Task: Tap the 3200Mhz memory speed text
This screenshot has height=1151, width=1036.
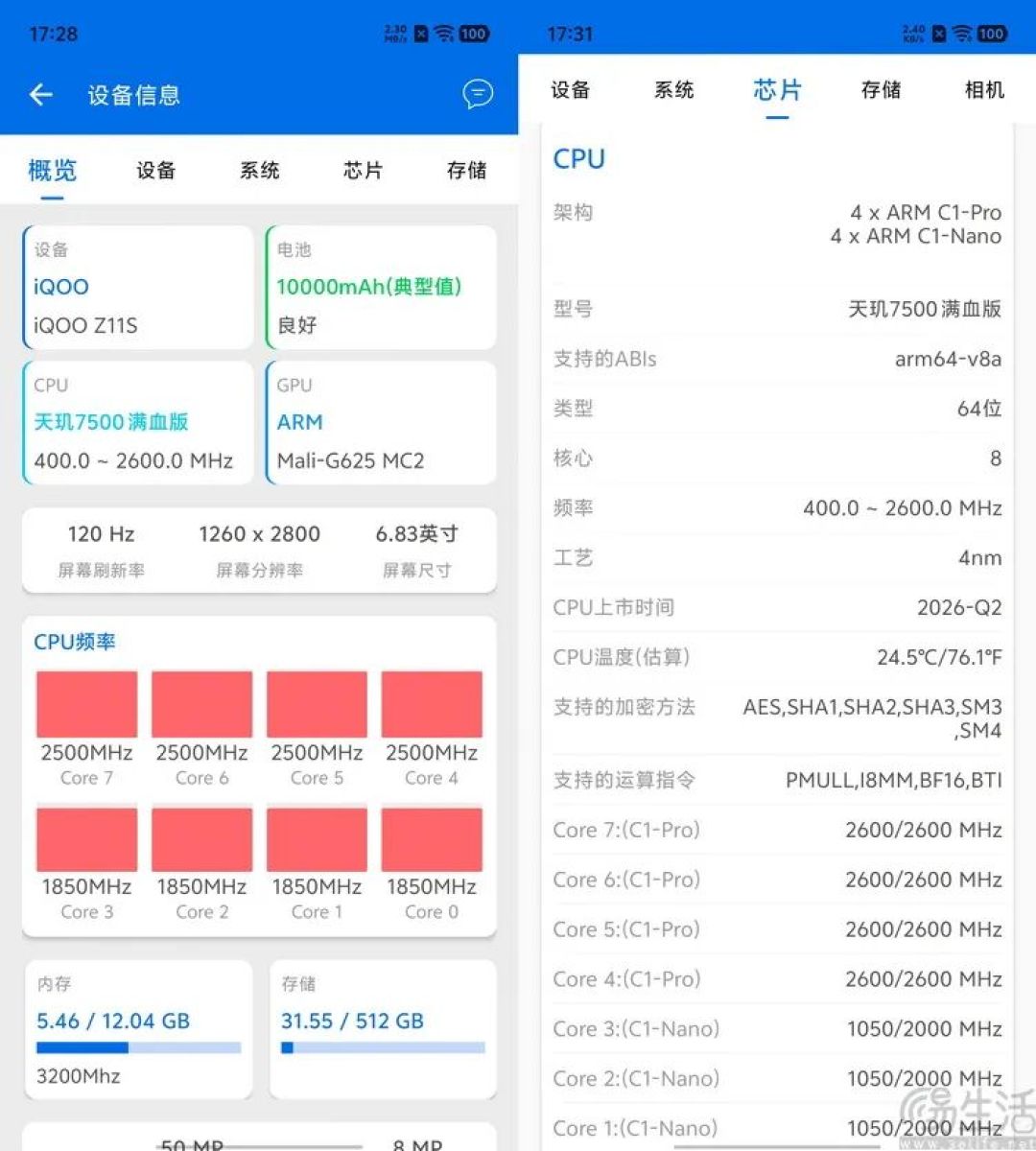Action: point(79,1076)
